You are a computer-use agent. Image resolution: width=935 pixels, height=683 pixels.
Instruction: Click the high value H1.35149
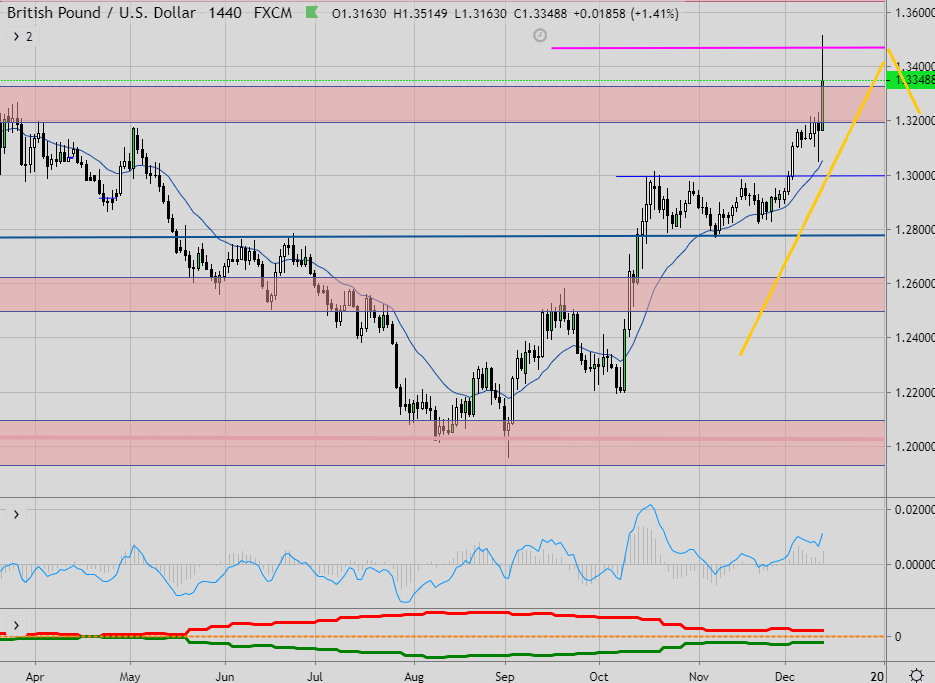pos(420,13)
